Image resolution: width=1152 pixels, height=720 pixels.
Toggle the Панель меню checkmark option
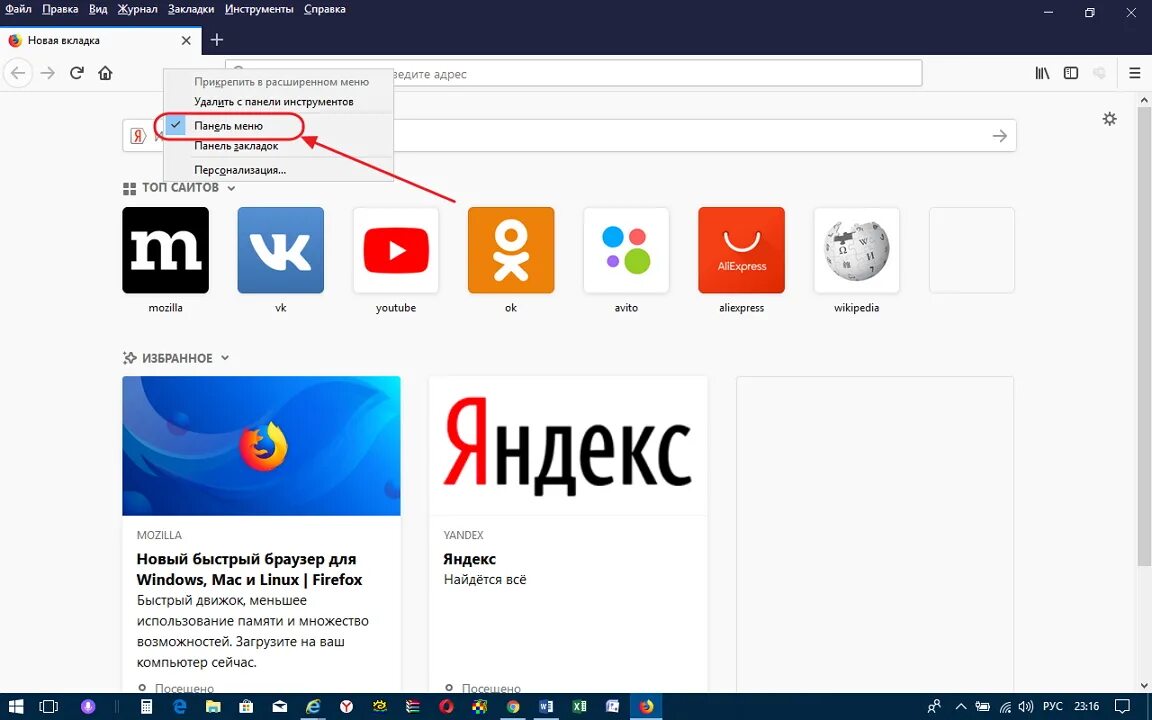tap(278, 126)
